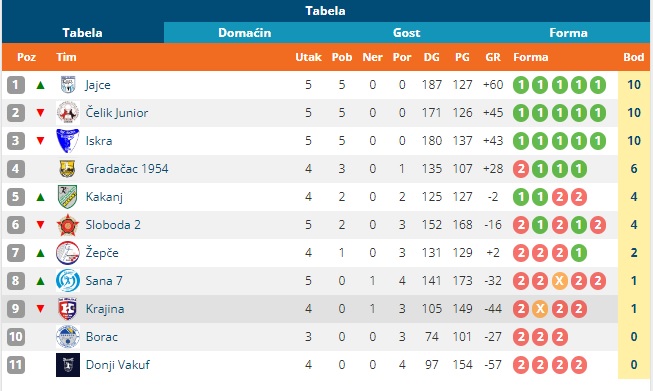
Task: Click the Čelik Junior club logo
Action: [x=68, y=113]
